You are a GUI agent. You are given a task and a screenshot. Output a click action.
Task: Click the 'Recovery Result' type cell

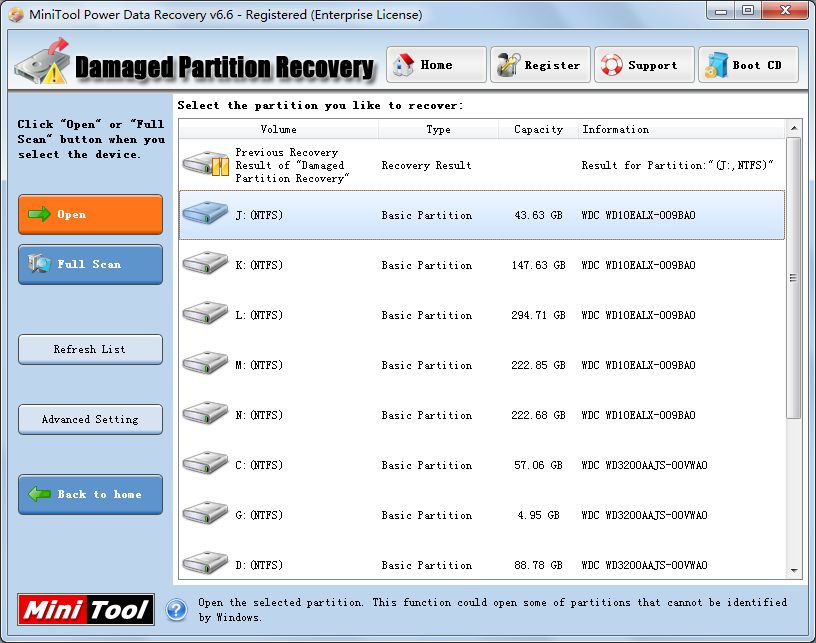pos(426,165)
